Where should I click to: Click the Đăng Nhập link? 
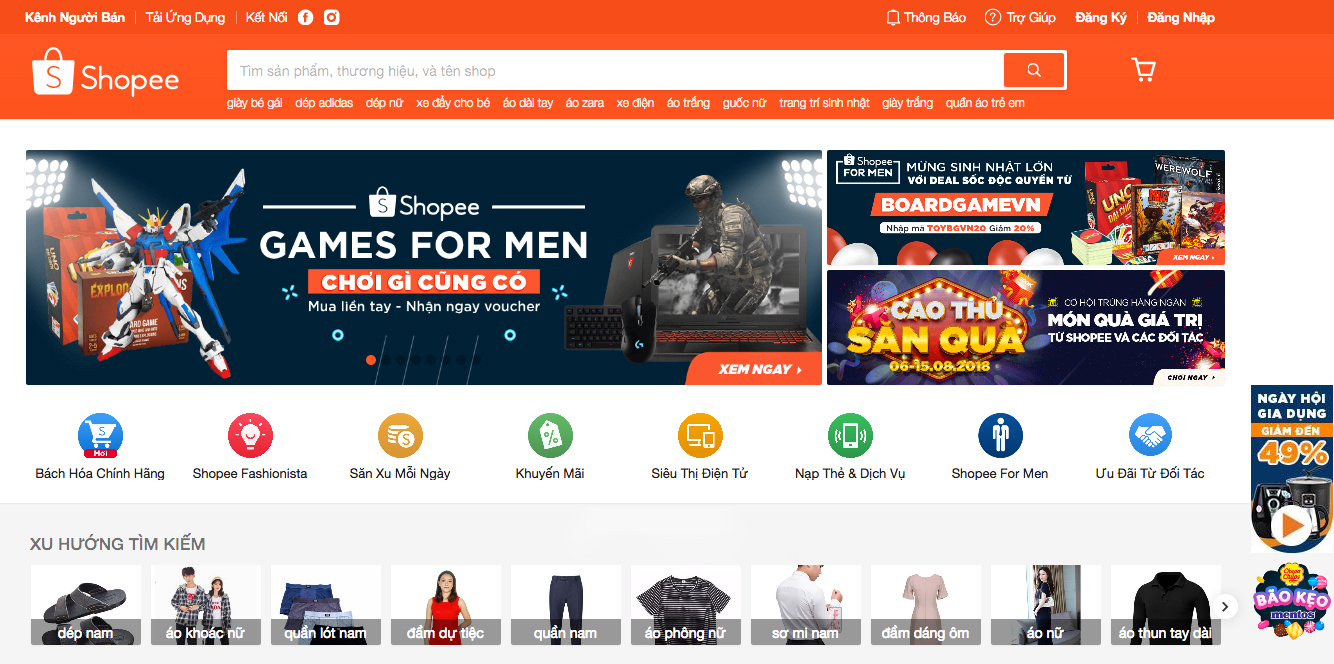click(1181, 16)
